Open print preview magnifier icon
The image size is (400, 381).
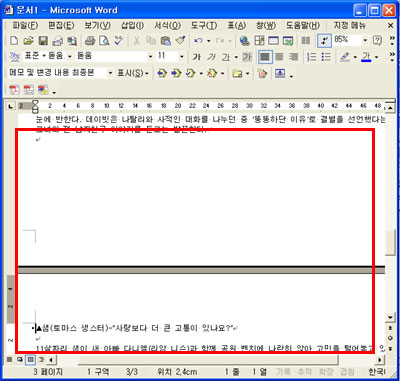pos(104,41)
